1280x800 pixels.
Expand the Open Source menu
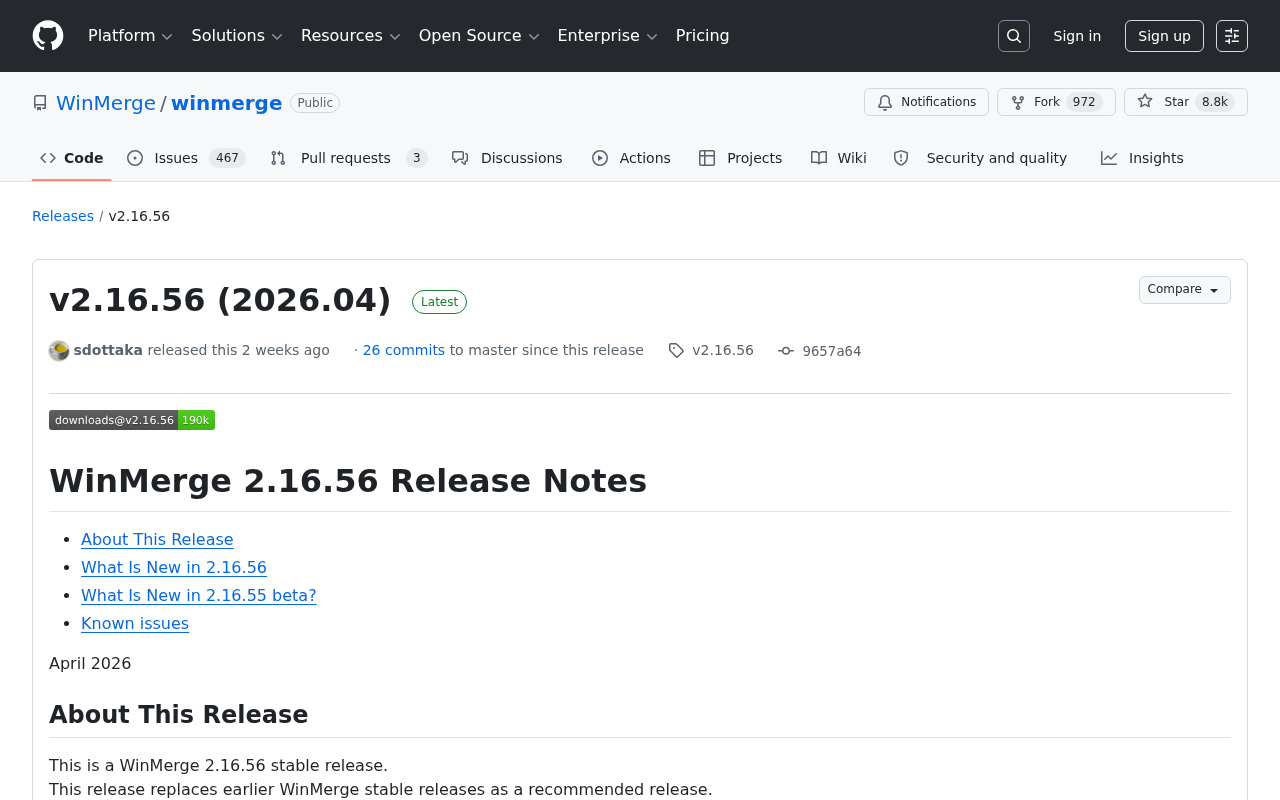(x=479, y=36)
